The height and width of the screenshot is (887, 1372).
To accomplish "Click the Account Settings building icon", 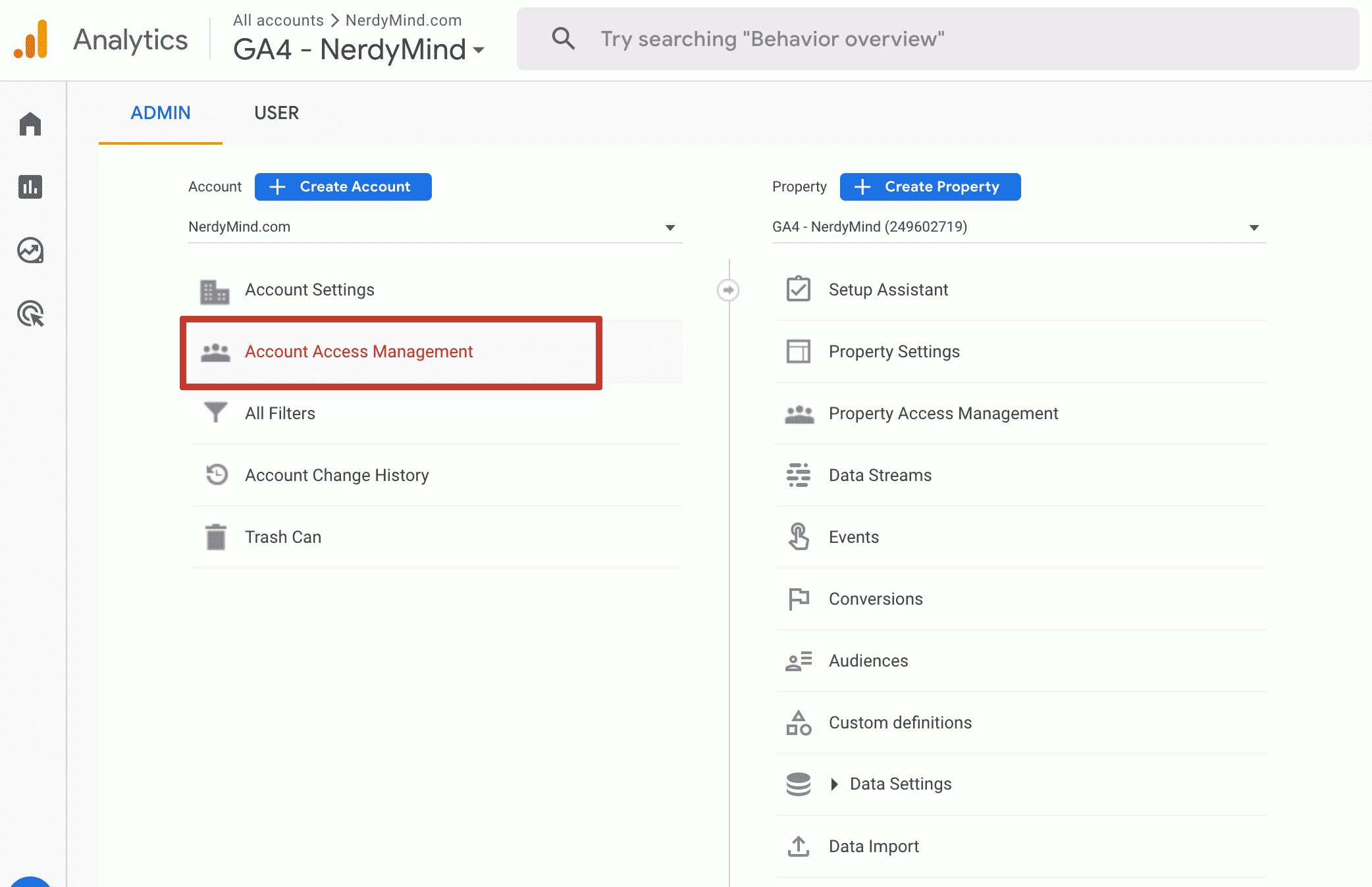I will coord(215,291).
